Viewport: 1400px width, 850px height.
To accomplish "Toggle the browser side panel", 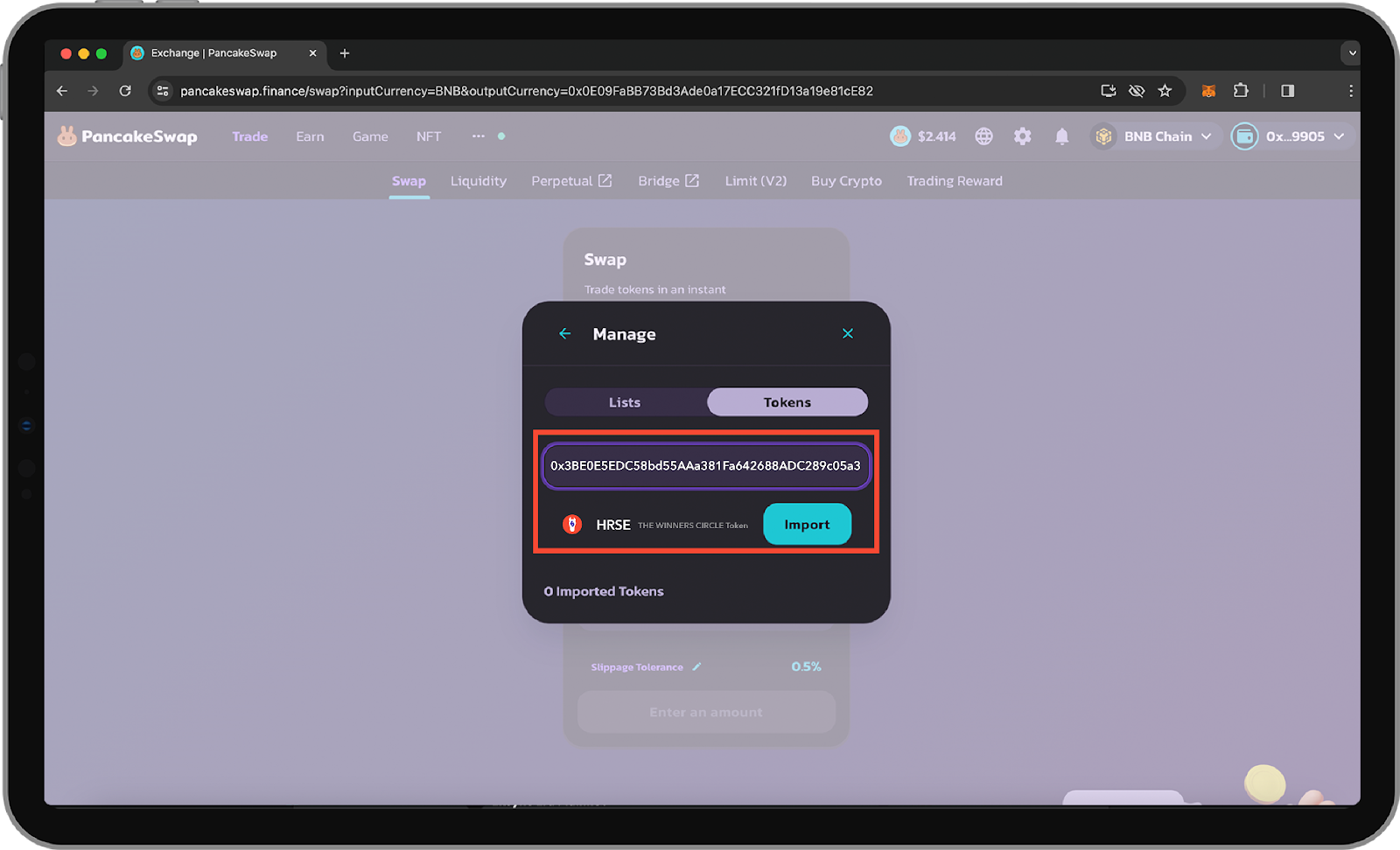I will 1287,91.
